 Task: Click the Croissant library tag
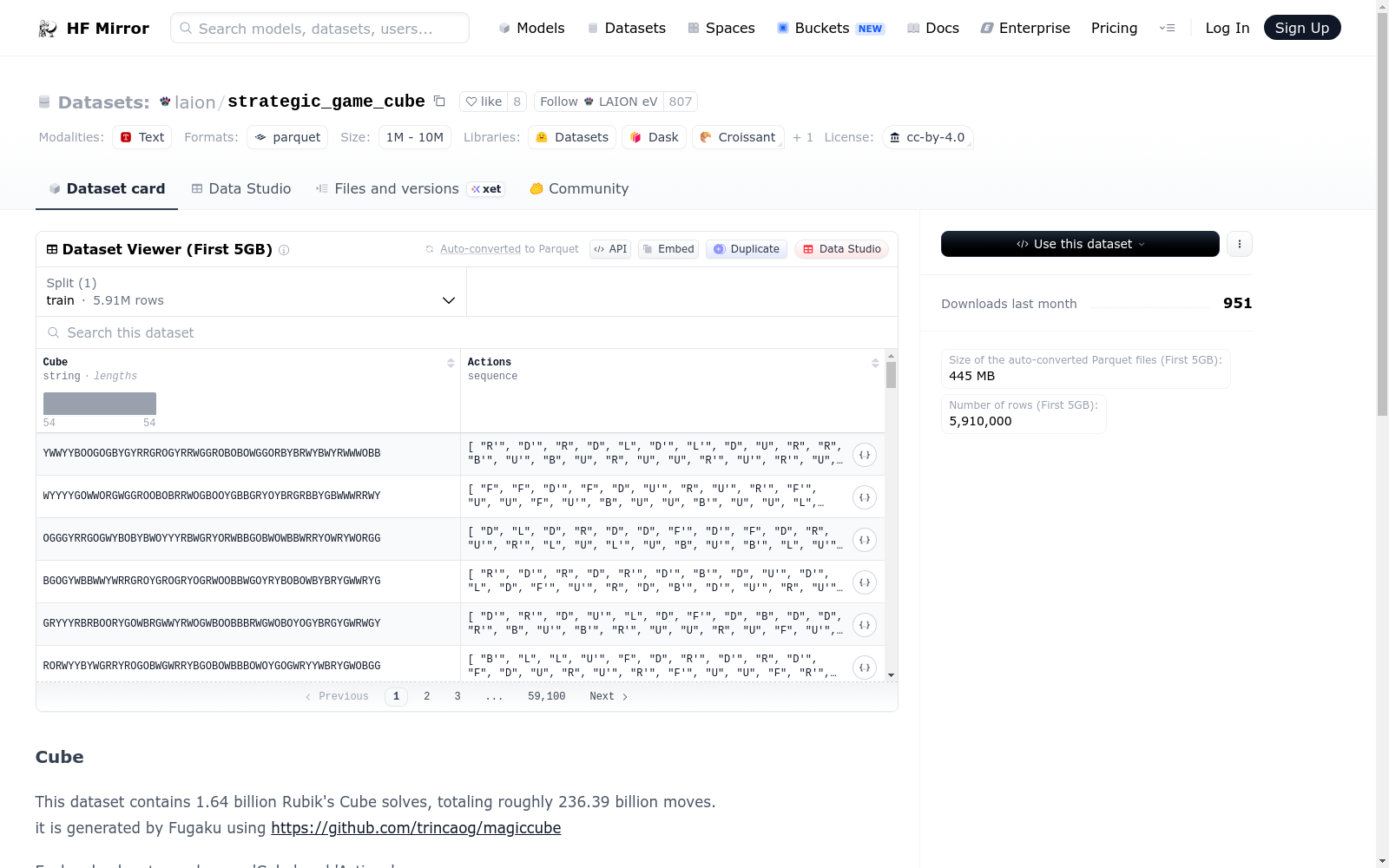pyautogui.click(x=738, y=137)
